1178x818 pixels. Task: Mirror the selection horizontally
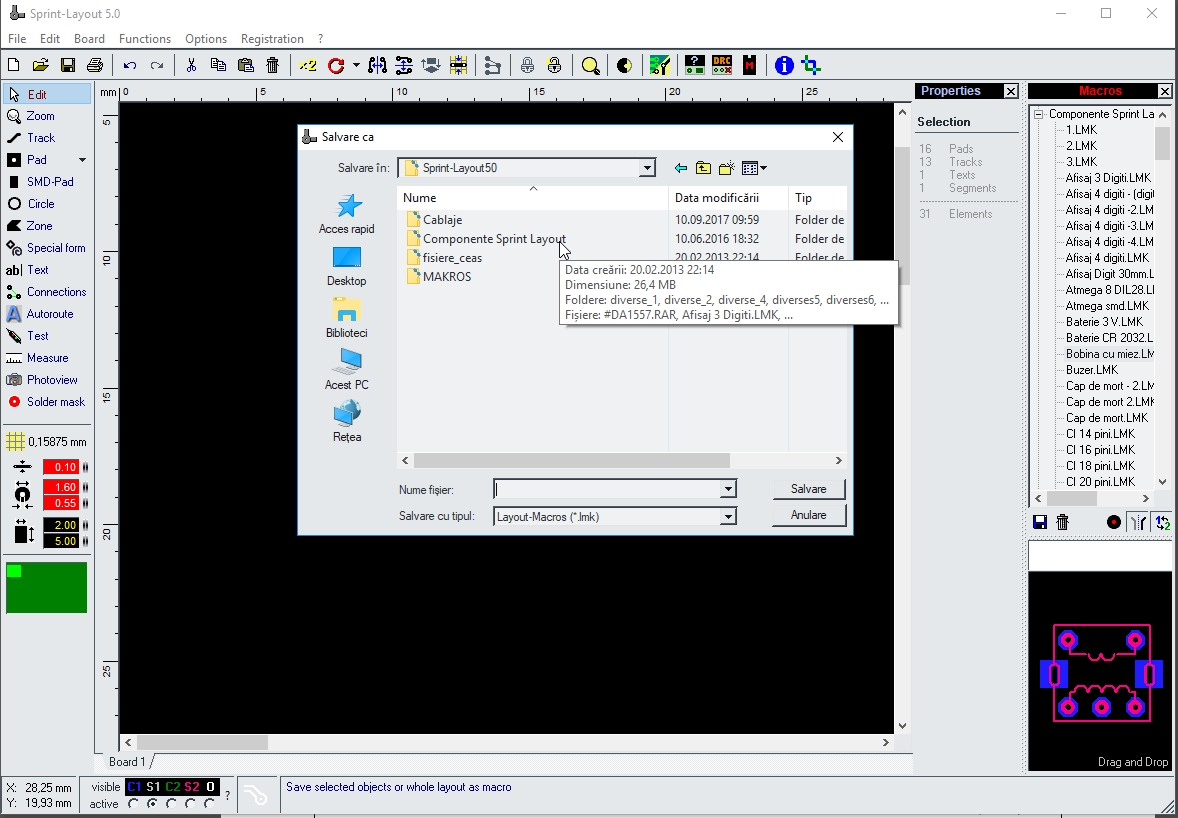pyautogui.click(x=377, y=65)
